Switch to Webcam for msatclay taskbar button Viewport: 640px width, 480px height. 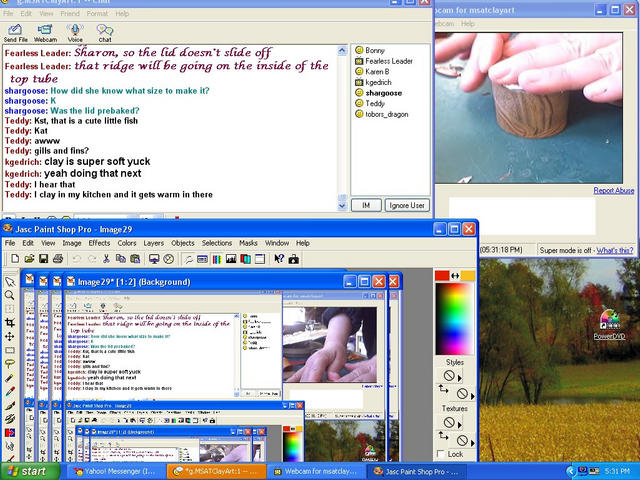click(316, 471)
